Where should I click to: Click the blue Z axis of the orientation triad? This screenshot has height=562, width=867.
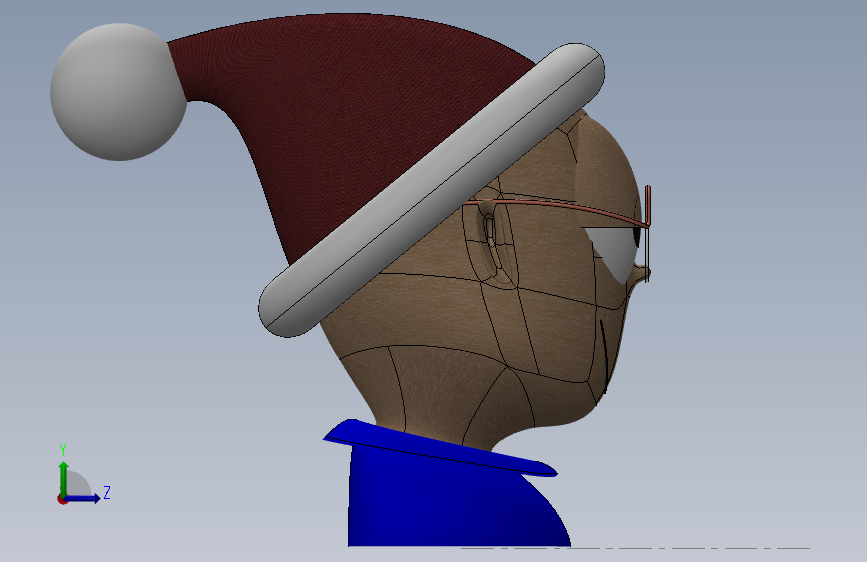[x=84, y=498]
